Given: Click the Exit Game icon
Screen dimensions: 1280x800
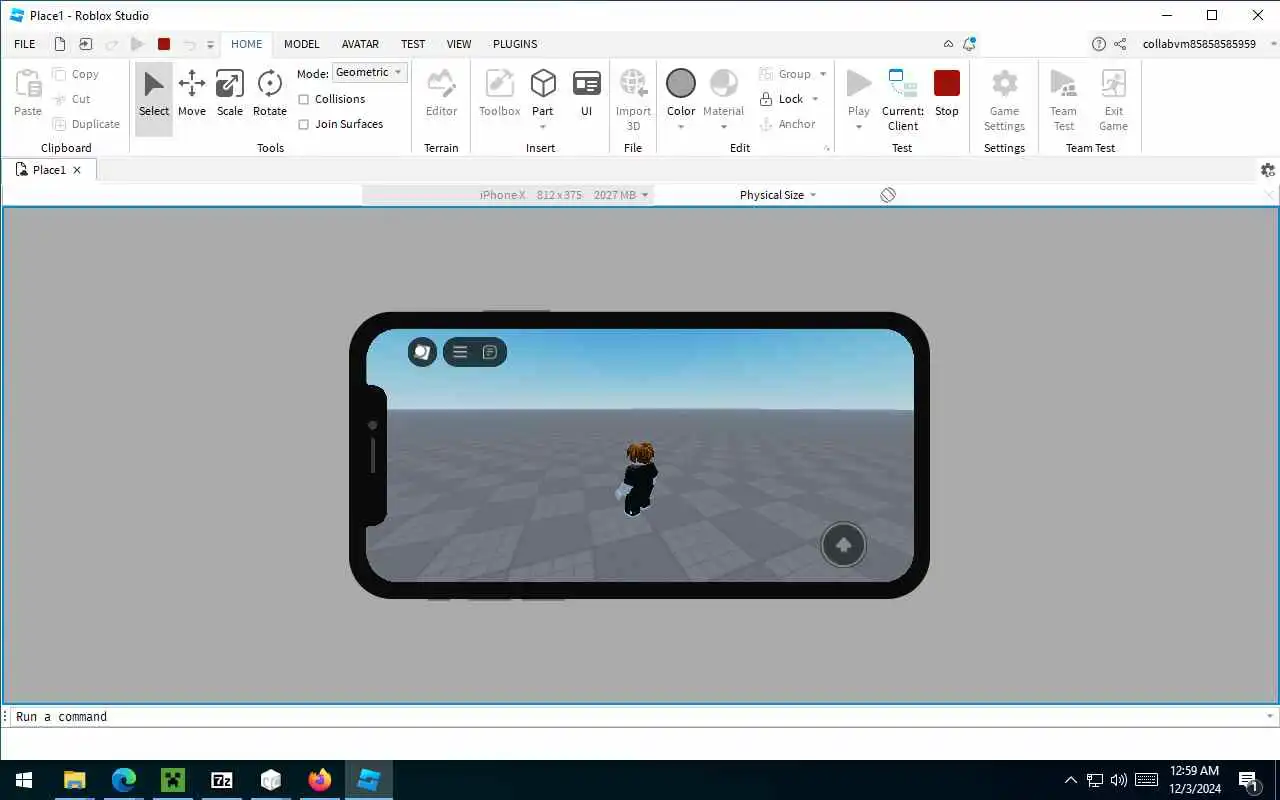Looking at the screenshot, I should click(x=1113, y=84).
